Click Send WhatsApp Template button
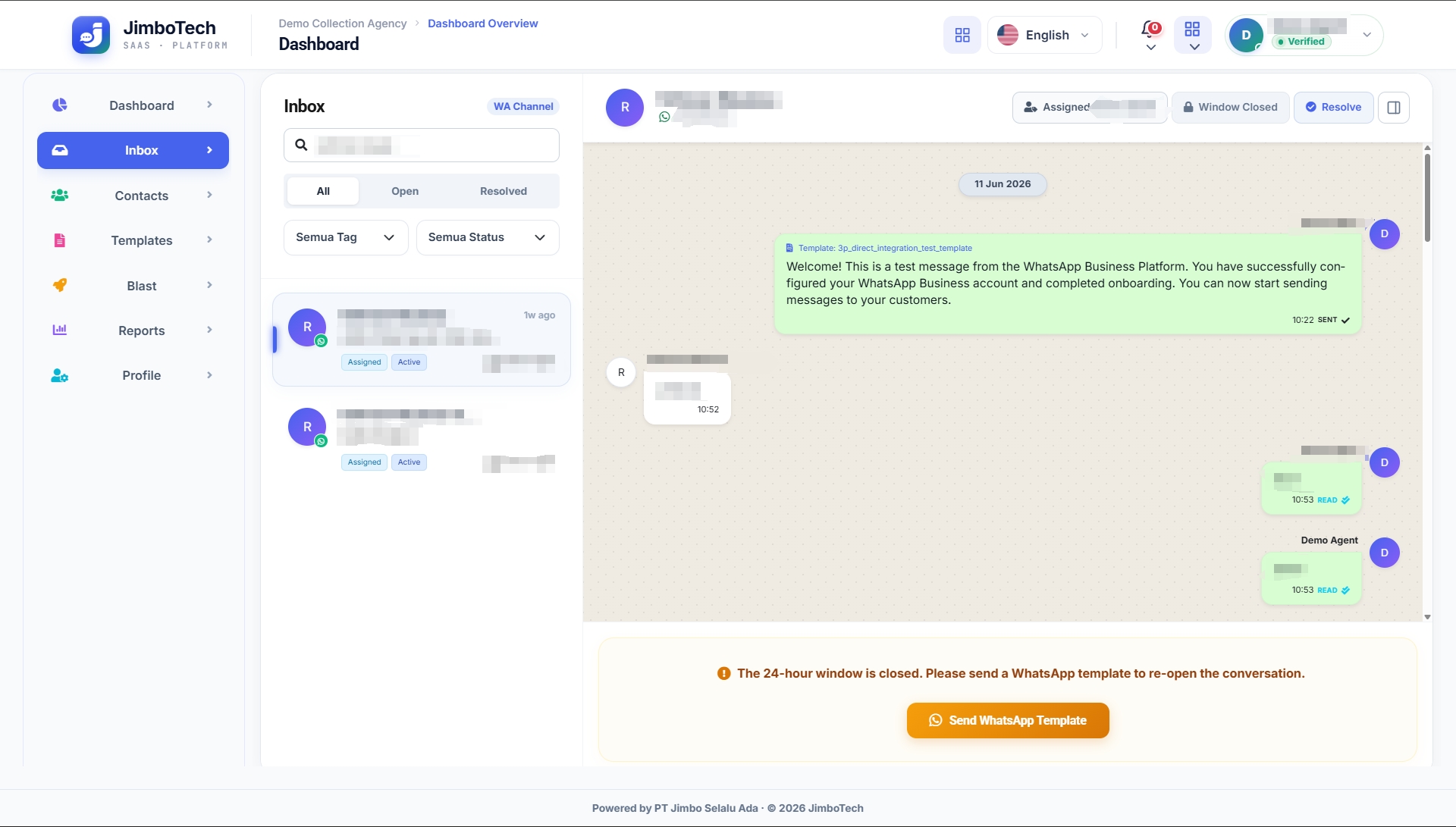This screenshot has height=827, width=1456. [x=1008, y=720]
